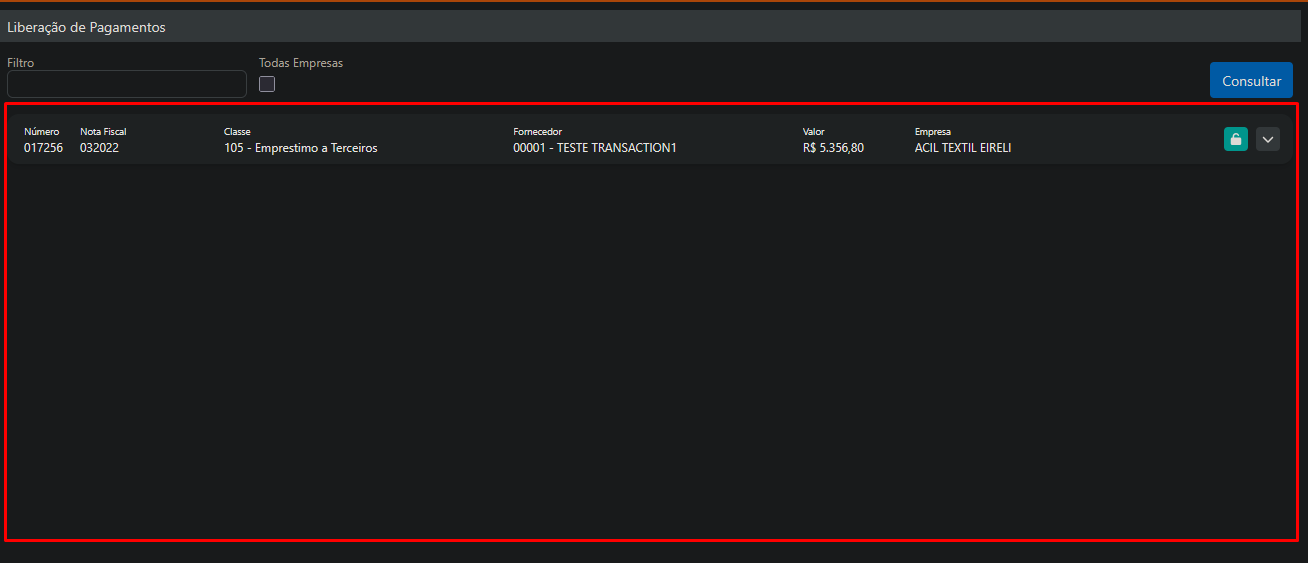Click supplier 00001 - TESTE TRANSACTION1
Viewport: 1308px width, 563px height.
click(594, 148)
